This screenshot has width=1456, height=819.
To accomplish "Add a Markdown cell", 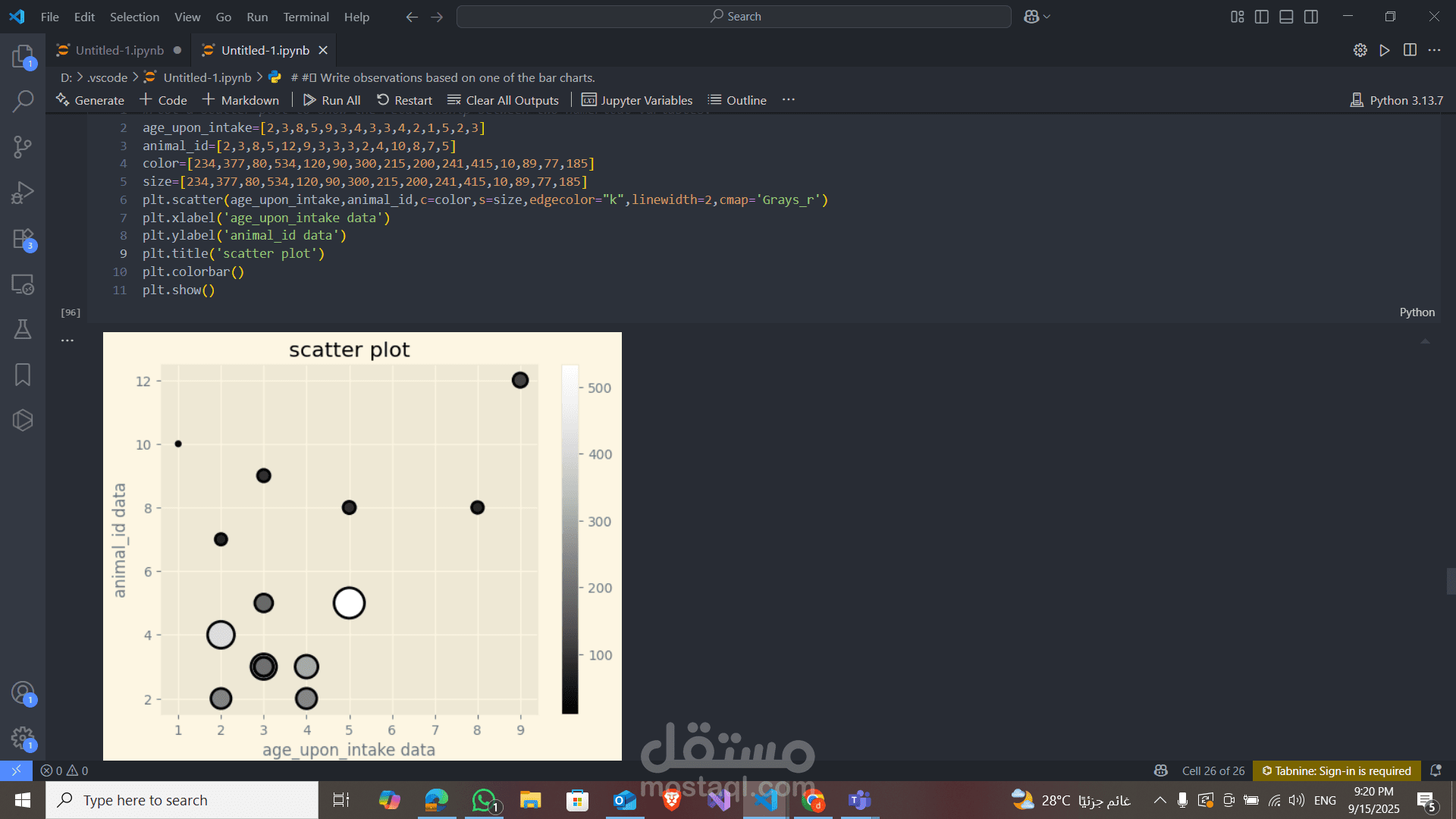I will (241, 100).
